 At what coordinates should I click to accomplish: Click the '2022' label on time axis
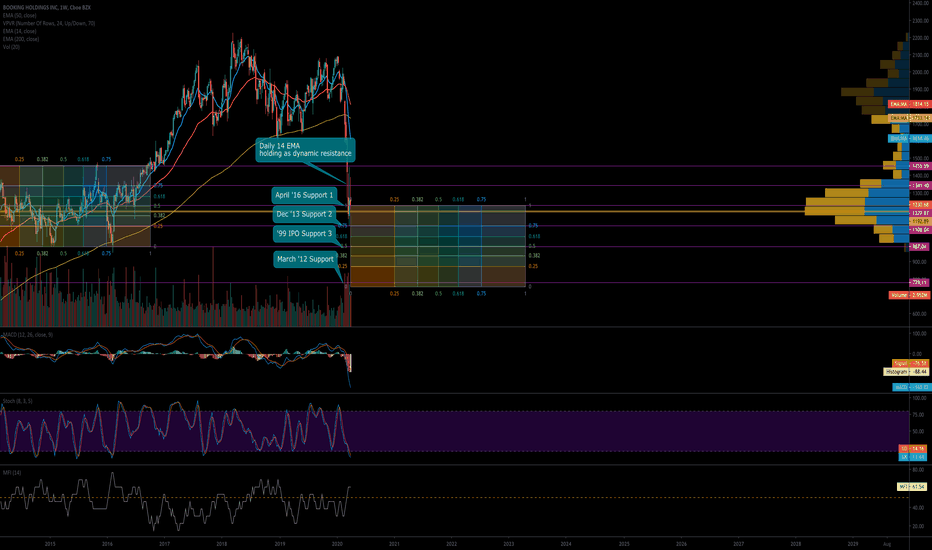(452, 543)
